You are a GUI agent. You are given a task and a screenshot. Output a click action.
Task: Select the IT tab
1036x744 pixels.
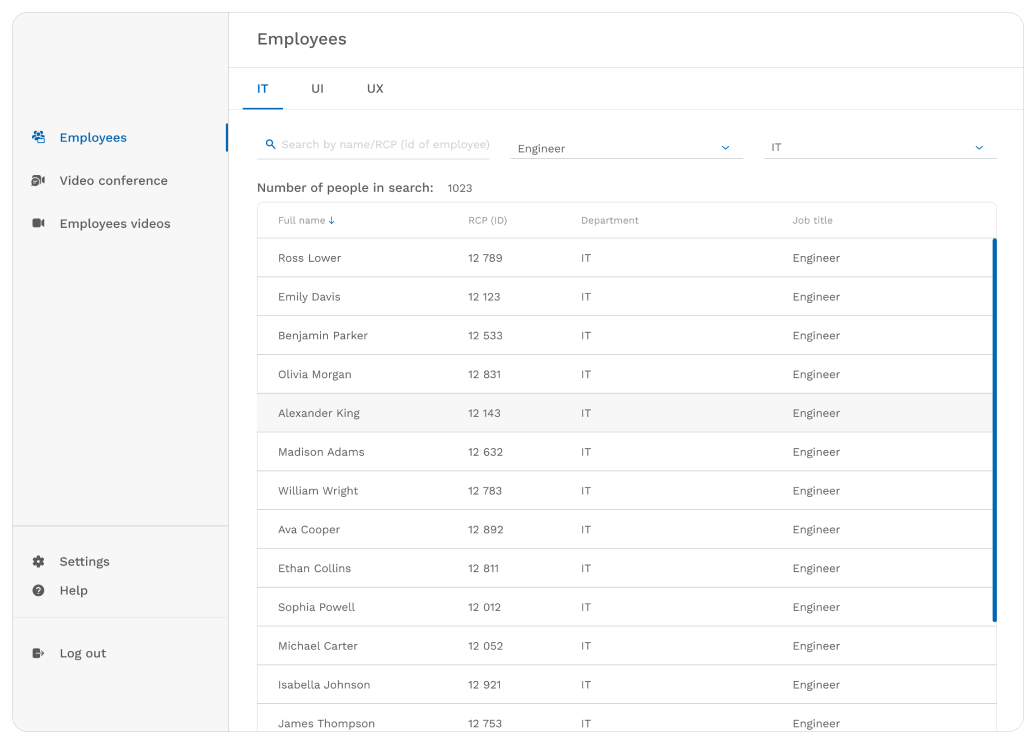[x=262, y=89]
